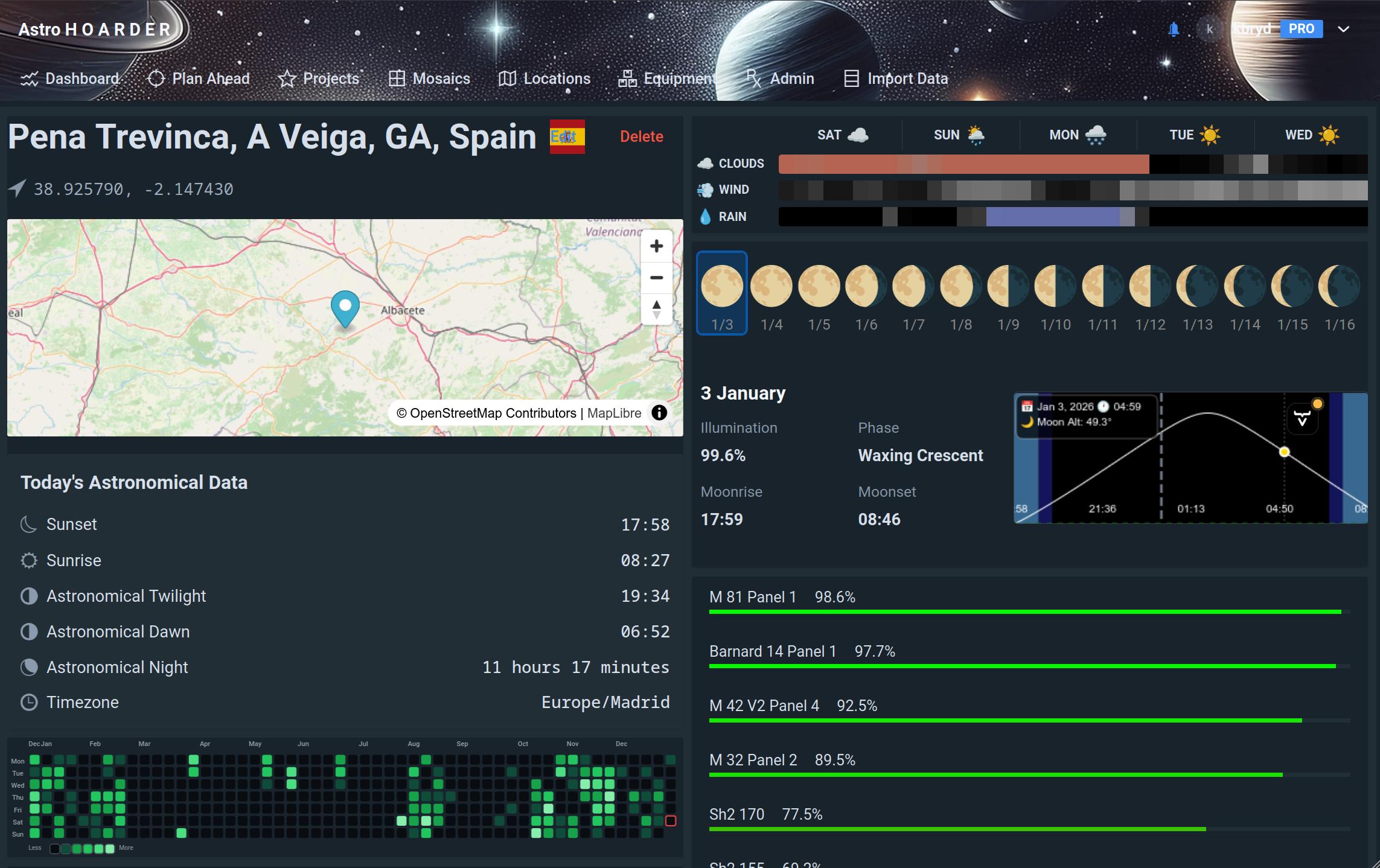1380x868 pixels.
Task: Click the map zoom in button
Action: point(656,246)
